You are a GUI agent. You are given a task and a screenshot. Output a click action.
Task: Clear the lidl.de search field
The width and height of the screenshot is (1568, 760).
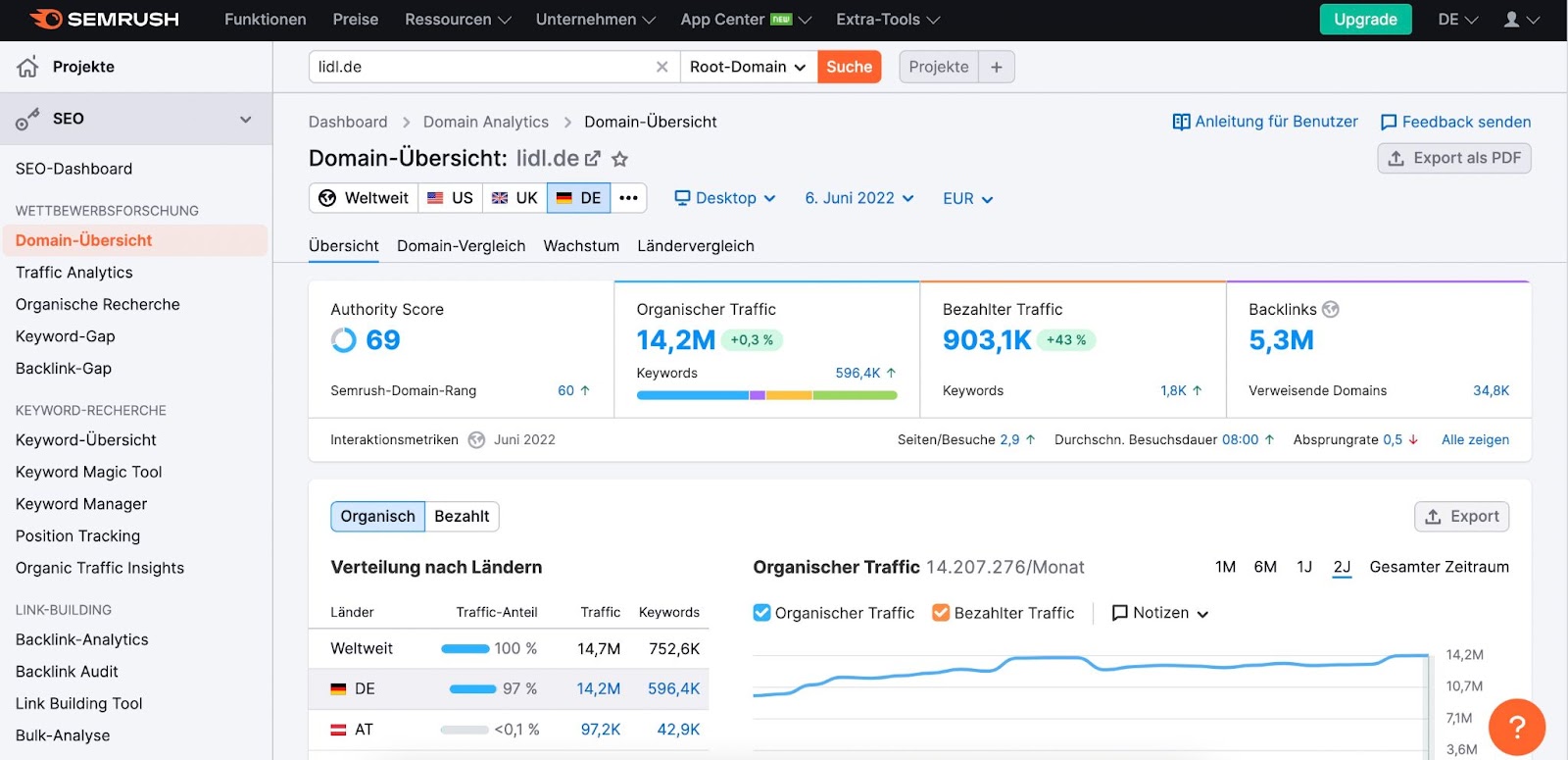click(662, 67)
